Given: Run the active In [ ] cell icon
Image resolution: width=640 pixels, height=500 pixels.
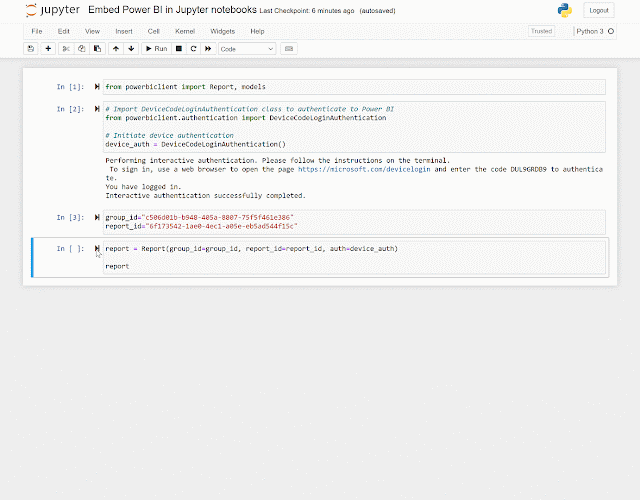Looking at the screenshot, I should pos(97,248).
